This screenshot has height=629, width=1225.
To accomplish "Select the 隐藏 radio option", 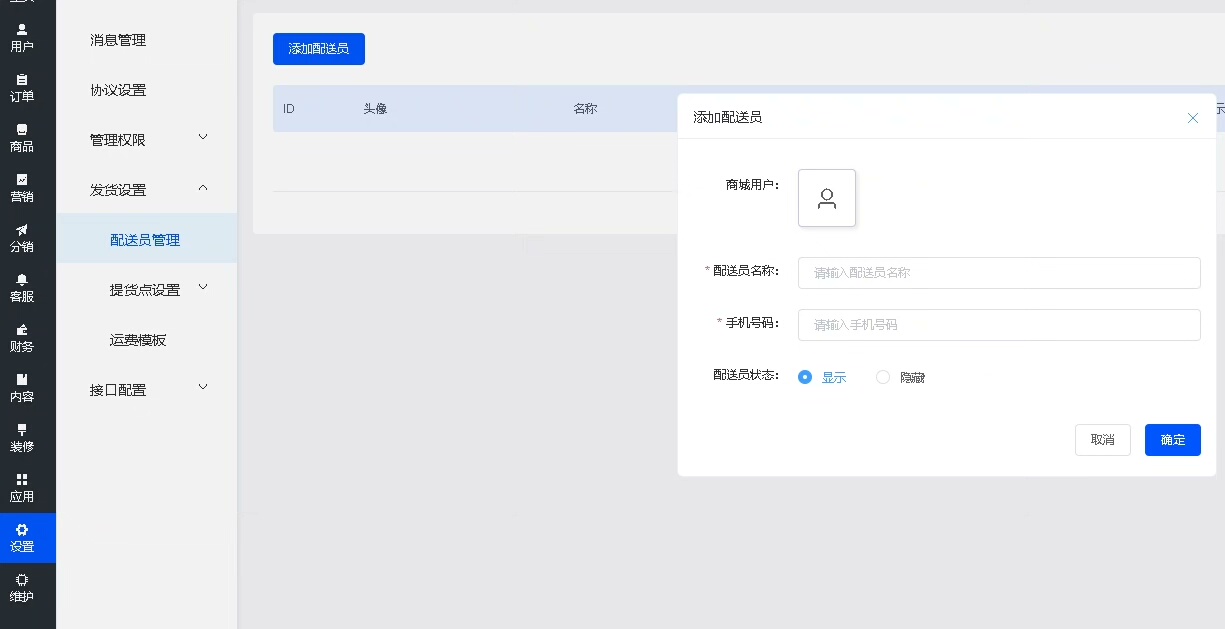I will [x=883, y=377].
